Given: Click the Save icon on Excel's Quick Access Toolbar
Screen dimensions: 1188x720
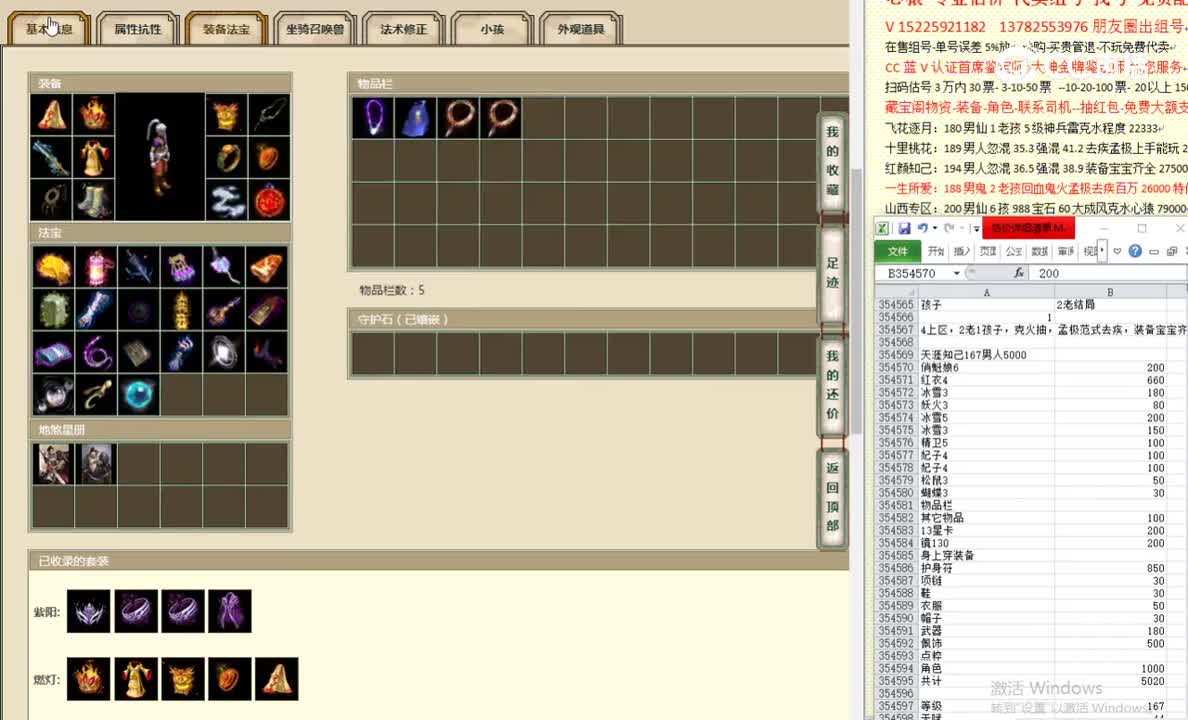Looking at the screenshot, I should pos(903,228).
